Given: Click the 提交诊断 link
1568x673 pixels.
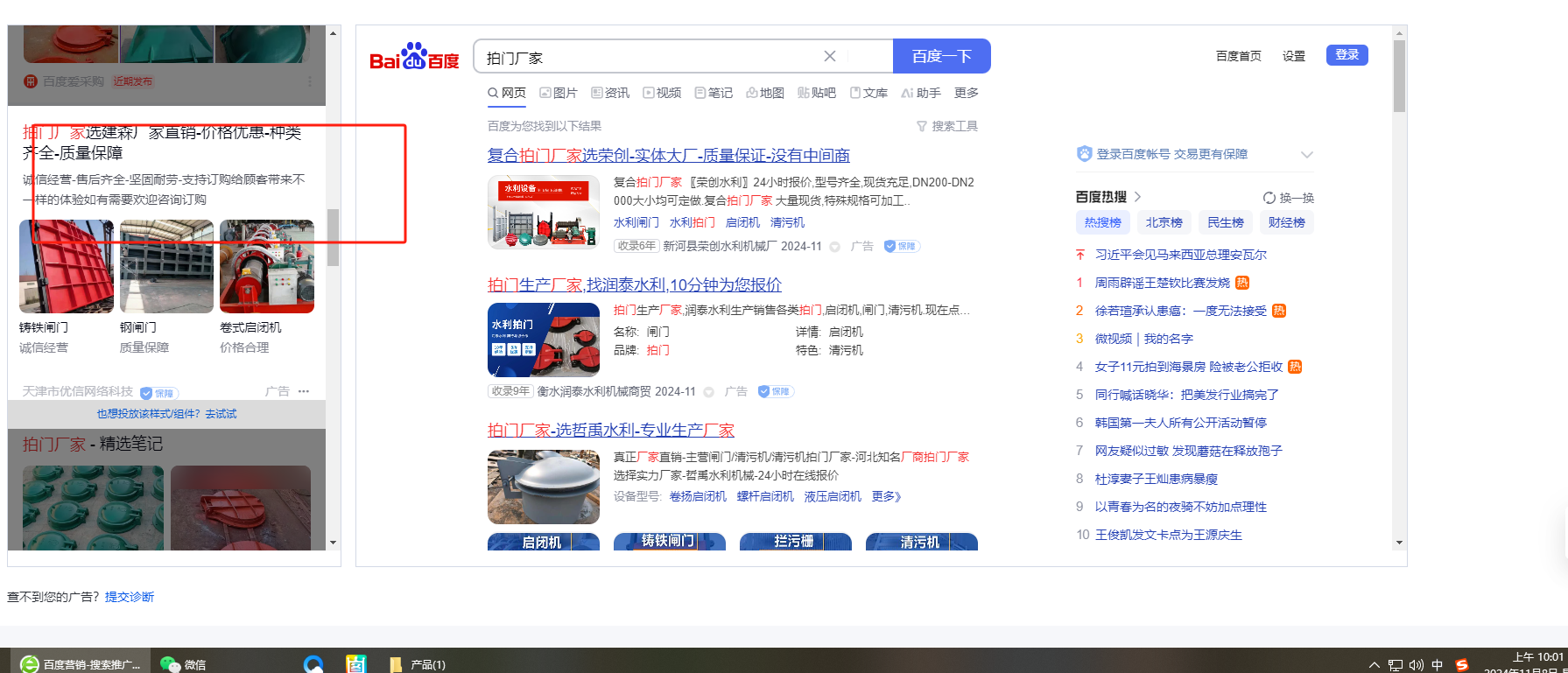Looking at the screenshot, I should coord(130,597).
